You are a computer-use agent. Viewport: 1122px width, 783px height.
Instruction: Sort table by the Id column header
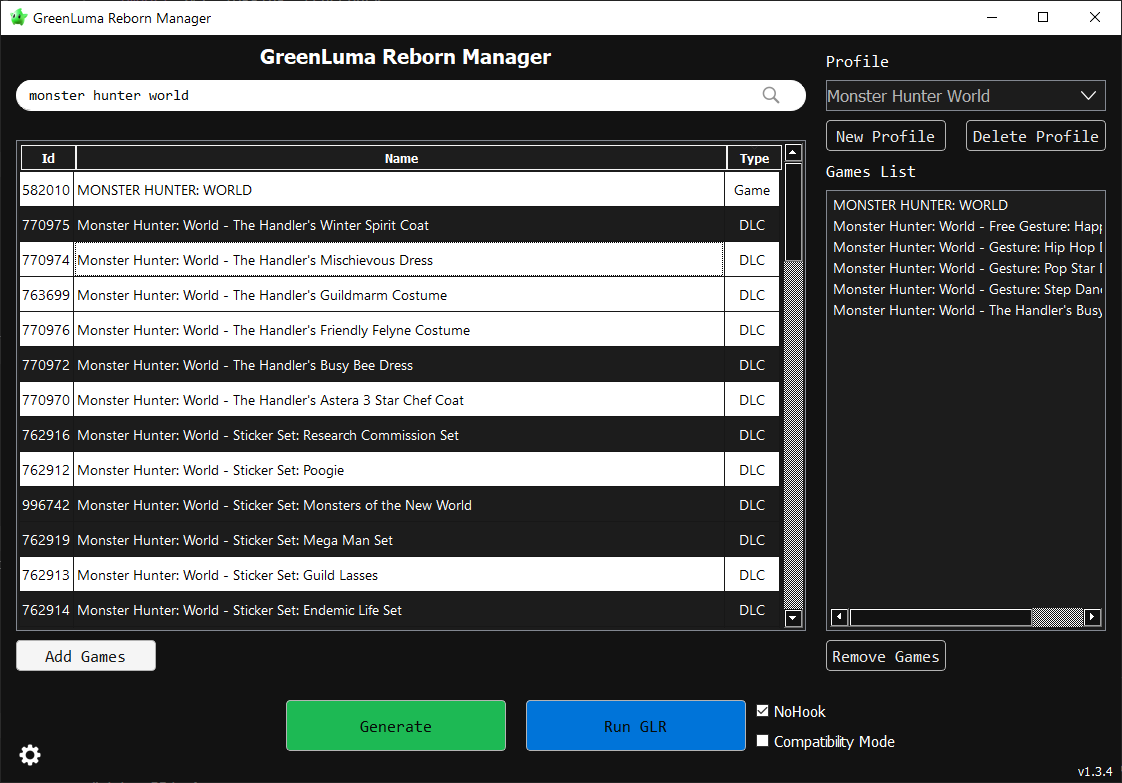click(48, 158)
